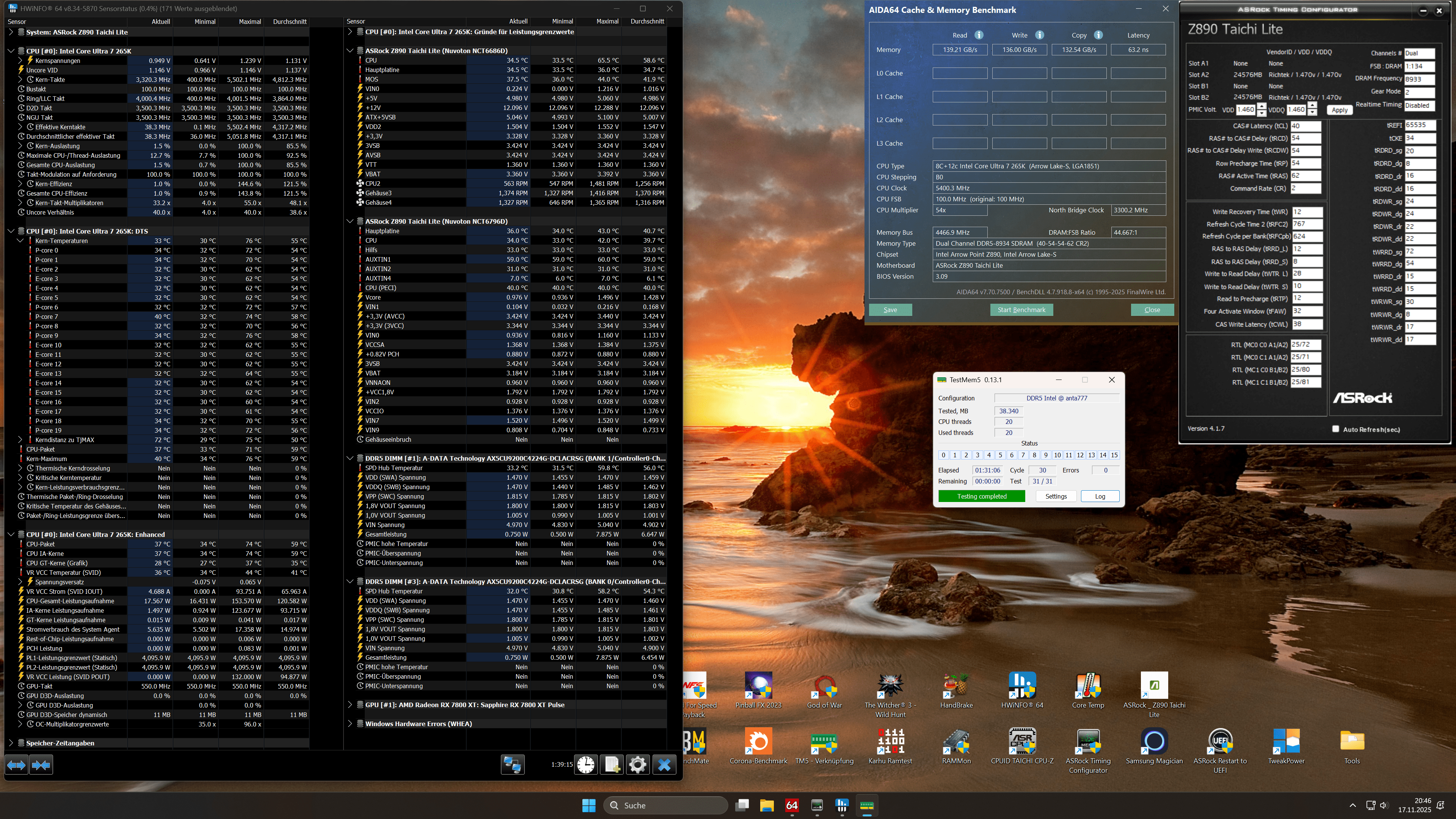
Task: Click Read info icon in AIDA64
Action: point(979,35)
